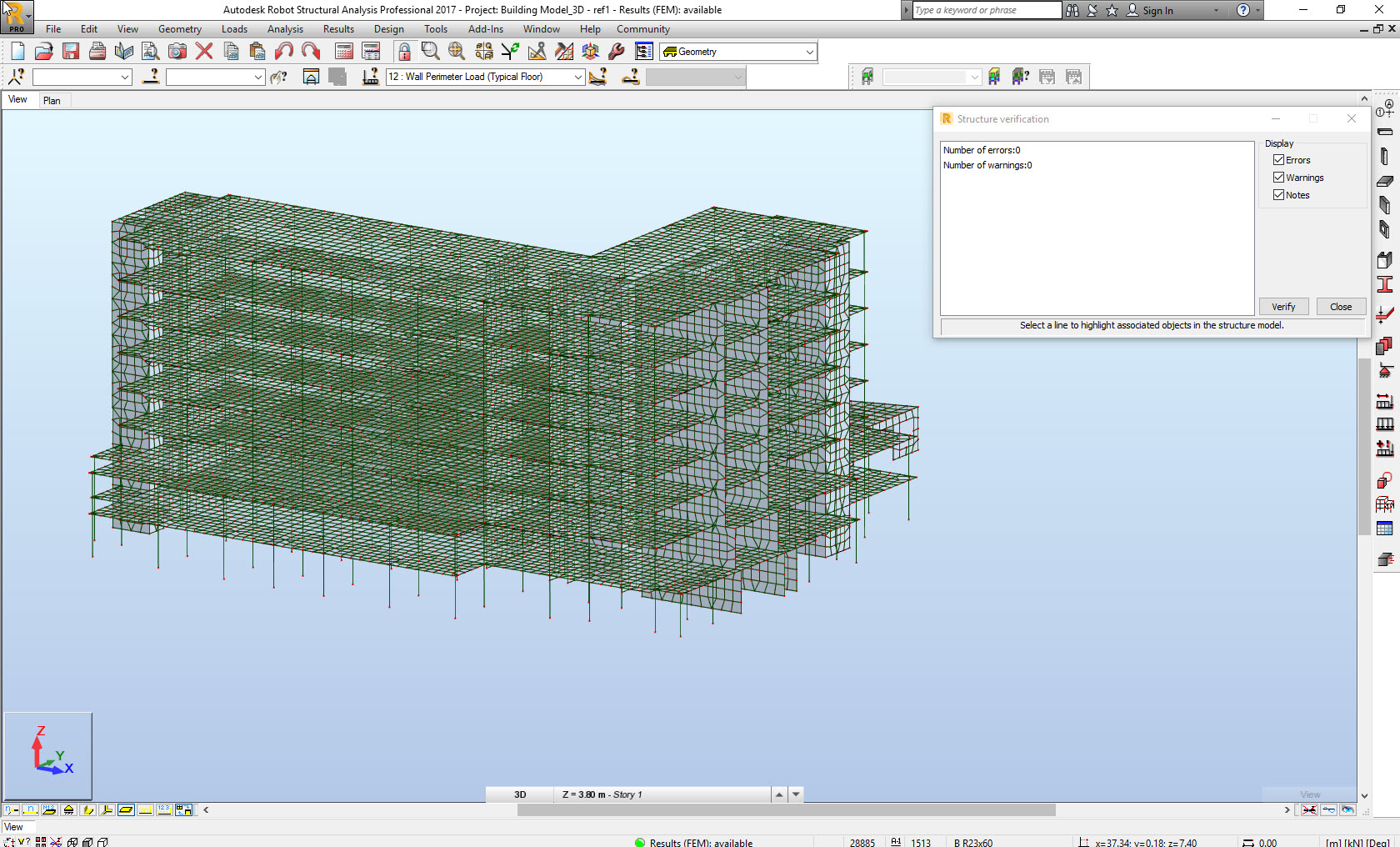1400x847 pixels.
Task: Open the Calculations tool on the toolbar
Action: point(343,51)
